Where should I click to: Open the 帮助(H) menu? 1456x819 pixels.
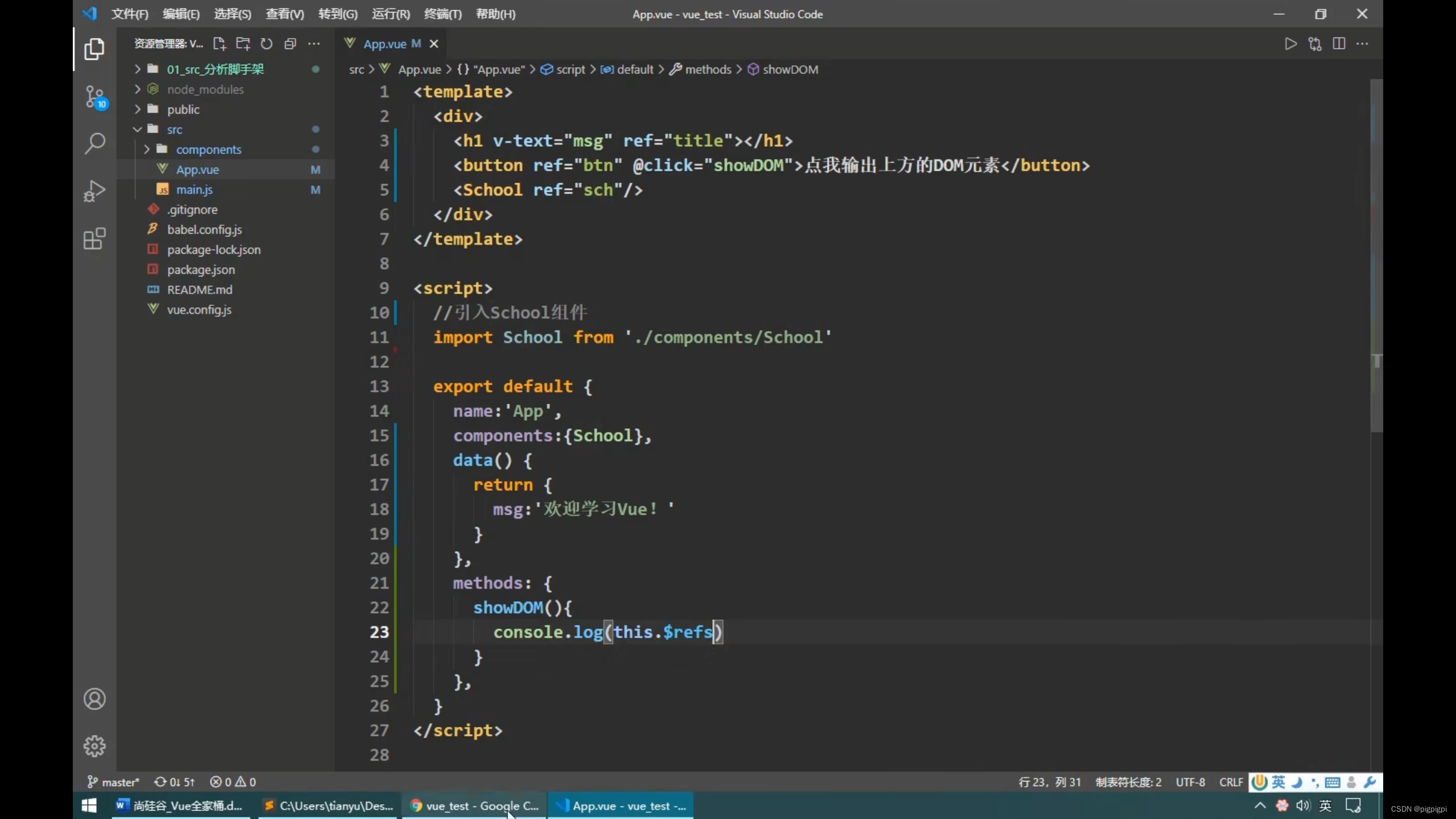pos(495,14)
